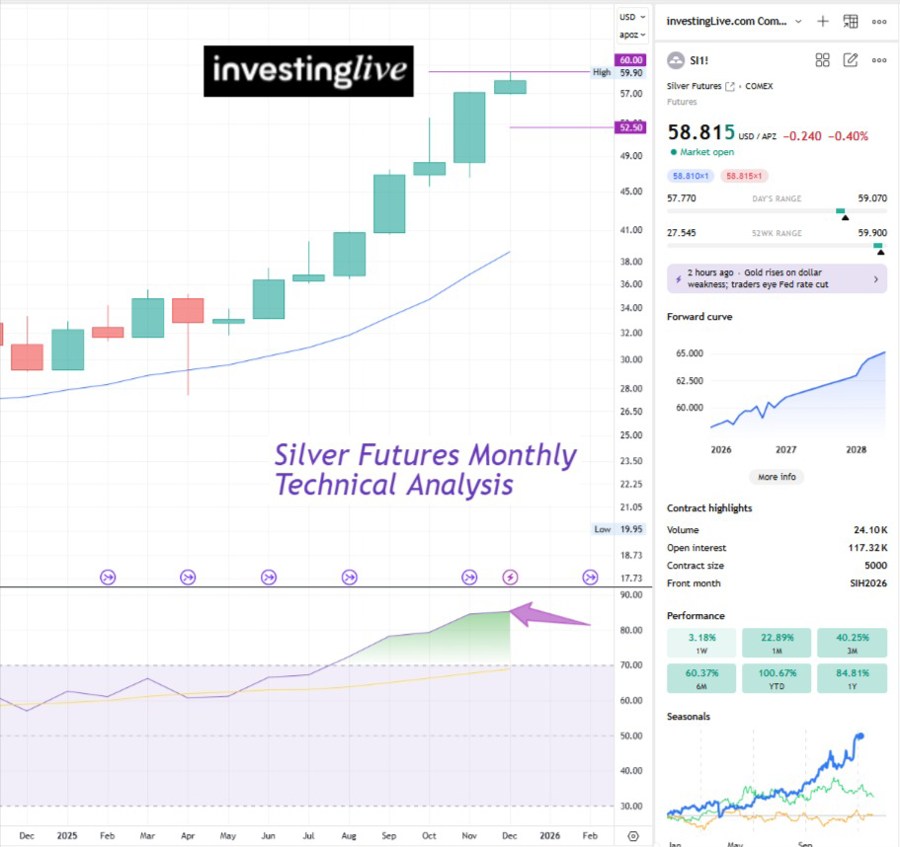900x847 pixels.
Task: Click the watchlist layout grid icon in header
Action: pos(851,21)
